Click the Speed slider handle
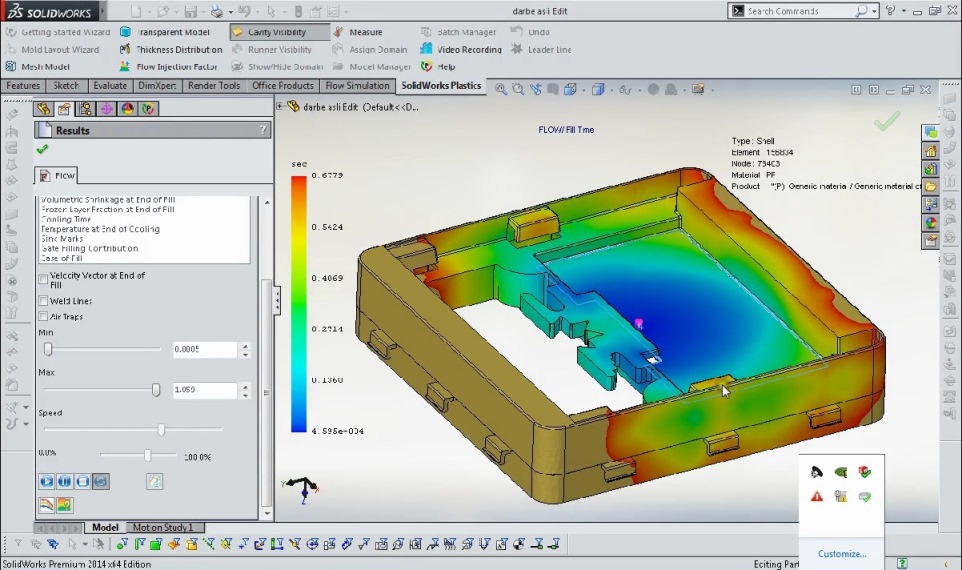 161,429
